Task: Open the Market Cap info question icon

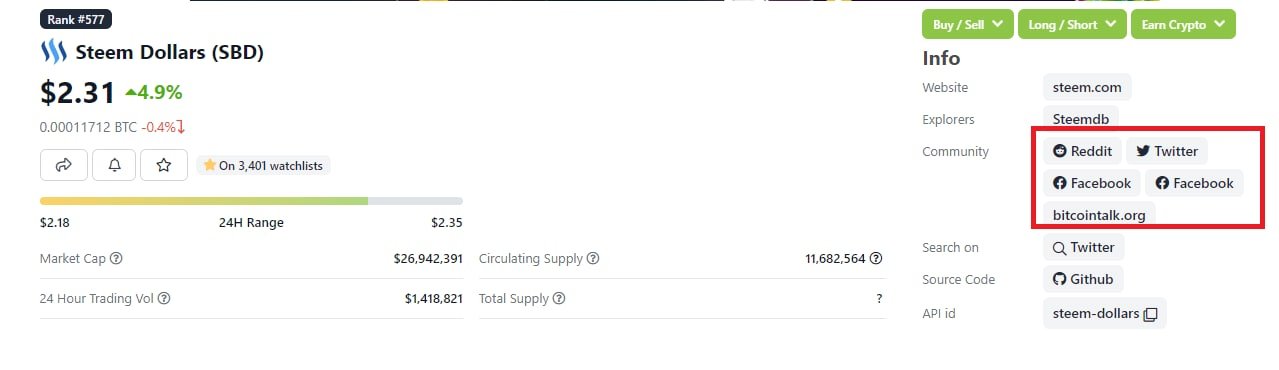Action: [116, 258]
